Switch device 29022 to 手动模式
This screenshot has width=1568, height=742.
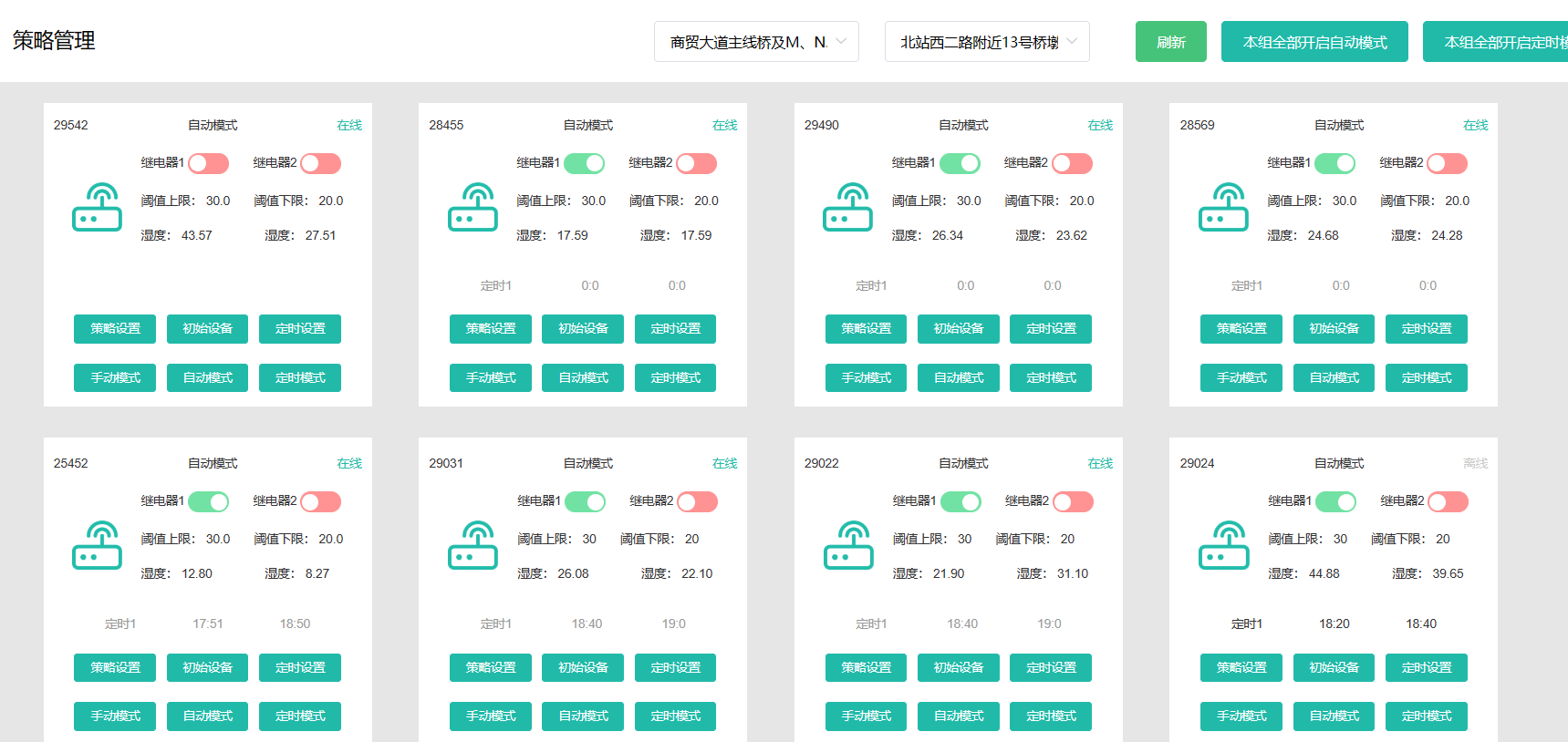pyautogui.click(x=866, y=716)
